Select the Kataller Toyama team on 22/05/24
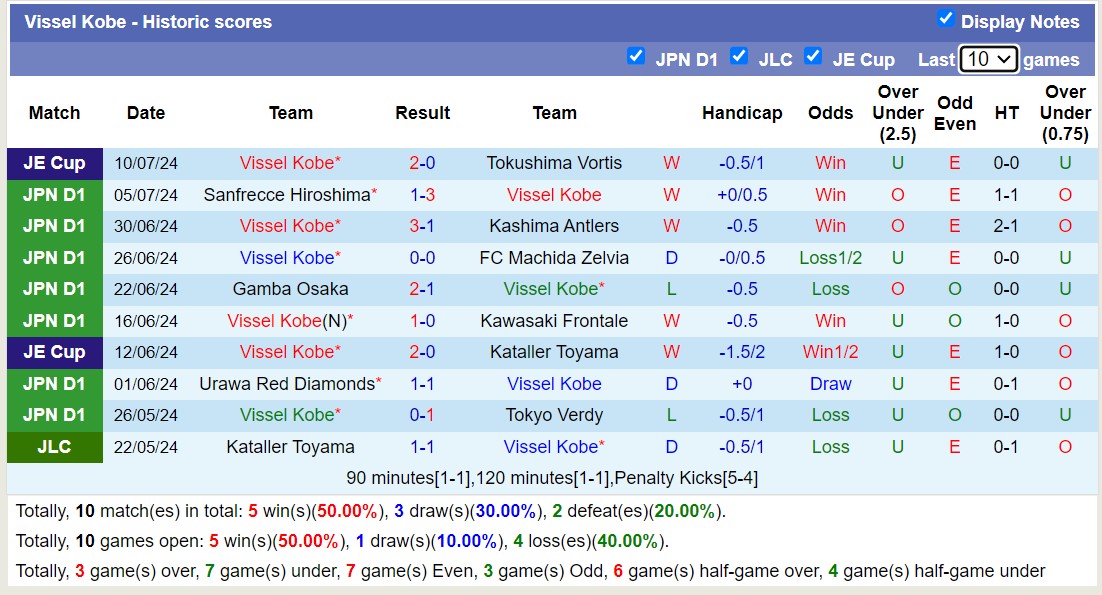Viewport: 1102px width, 595px height. (290, 447)
